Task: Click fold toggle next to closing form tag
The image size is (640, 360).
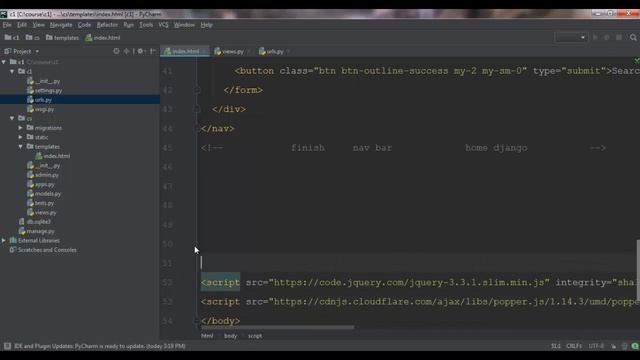Action: tap(196, 90)
